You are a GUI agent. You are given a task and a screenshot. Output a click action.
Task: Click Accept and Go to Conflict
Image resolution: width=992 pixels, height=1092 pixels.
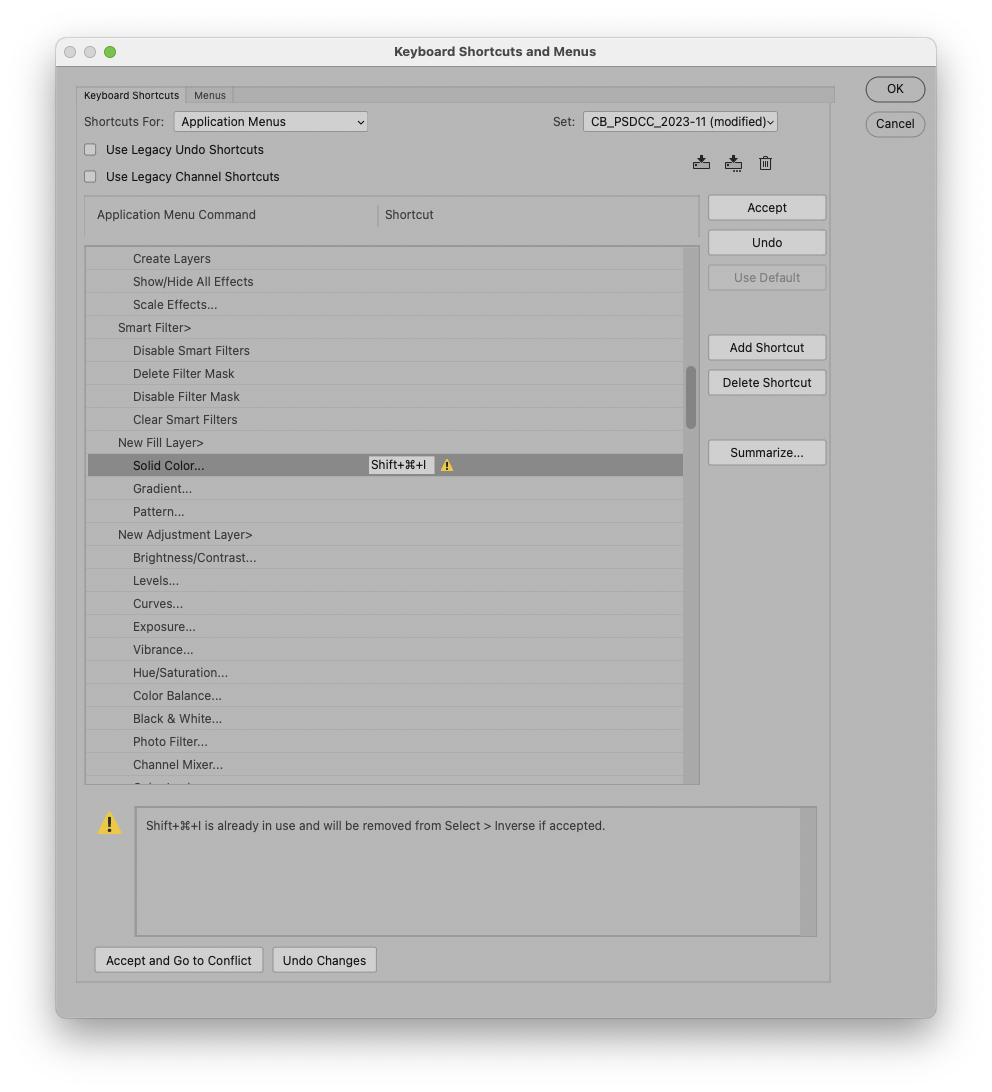(x=177, y=959)
